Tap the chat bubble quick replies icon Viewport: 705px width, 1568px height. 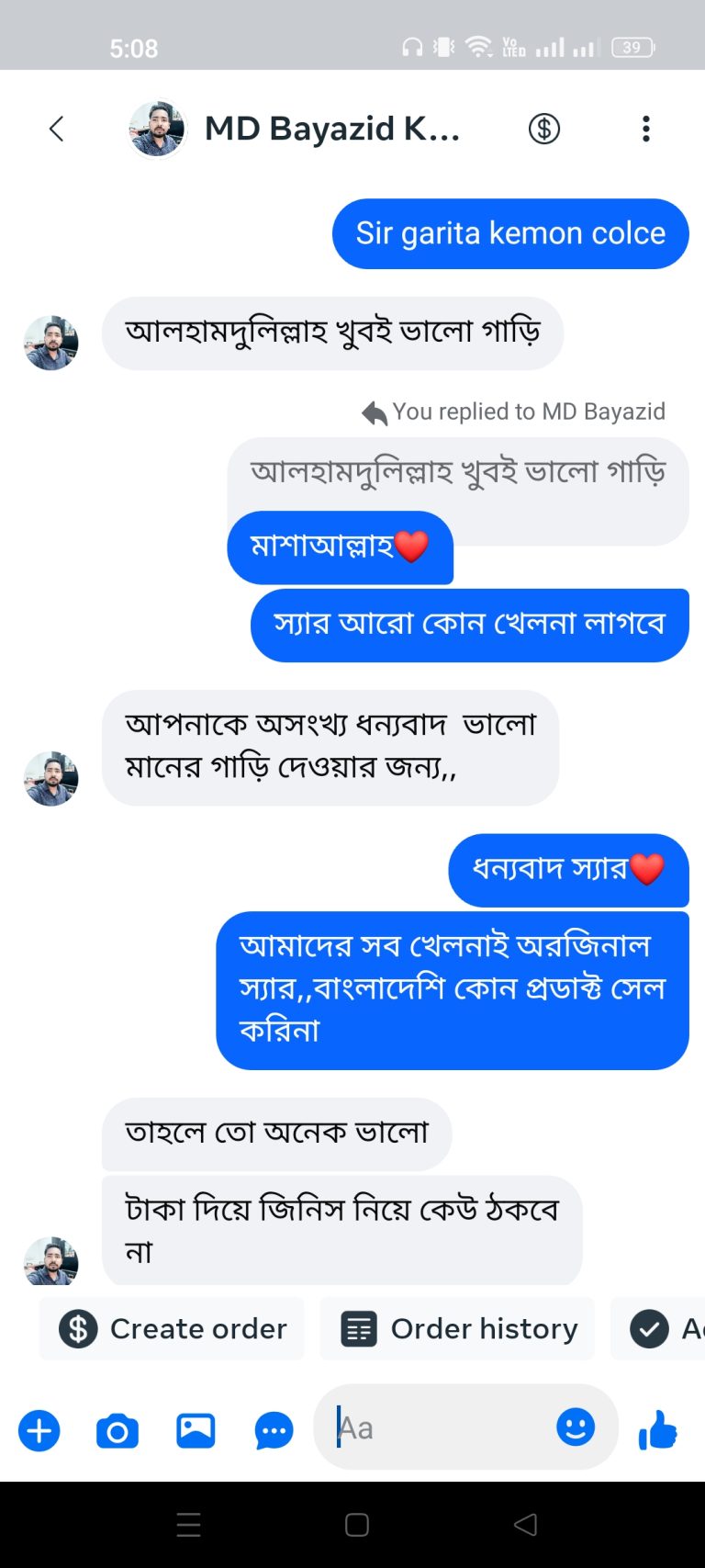274,1430
